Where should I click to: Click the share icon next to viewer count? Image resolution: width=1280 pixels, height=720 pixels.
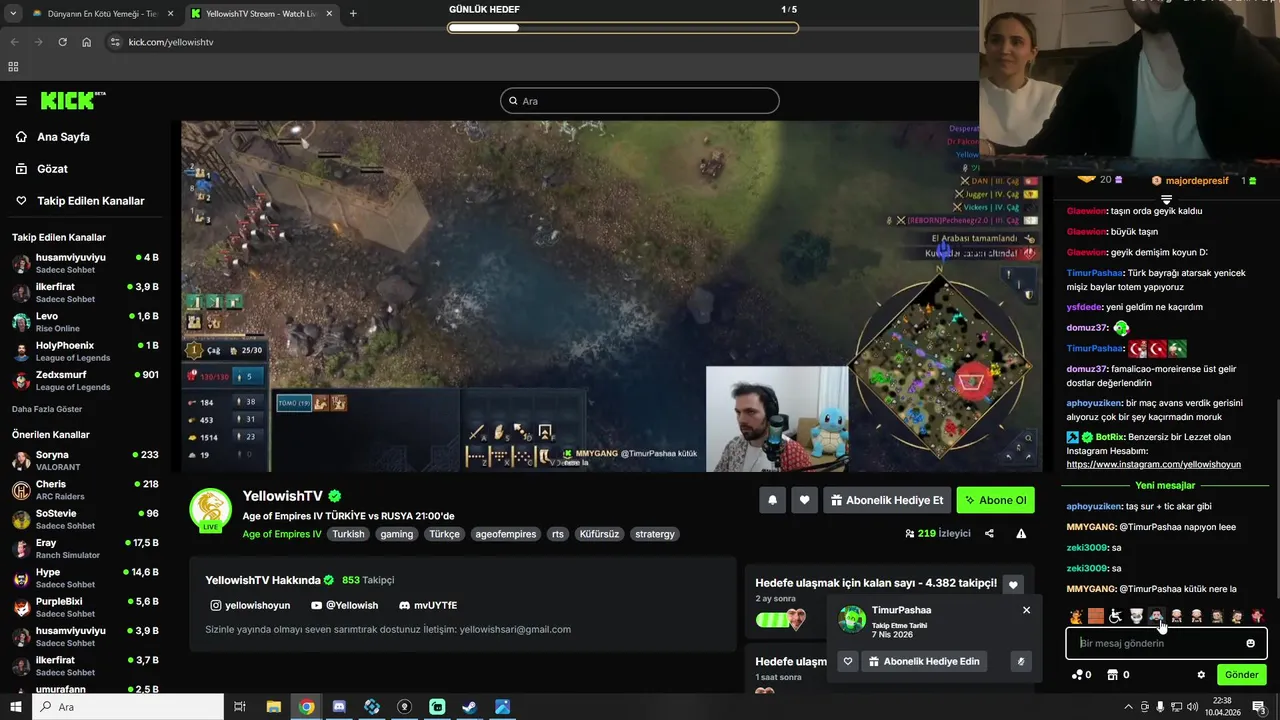pyautogui.click(x=989, y=534)
